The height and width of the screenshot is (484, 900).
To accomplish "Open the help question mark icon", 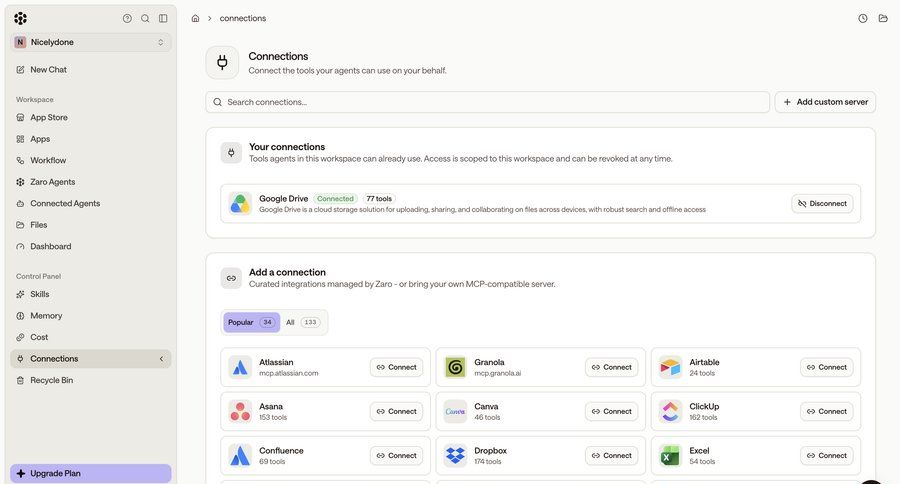I will [x=127, y=18].
